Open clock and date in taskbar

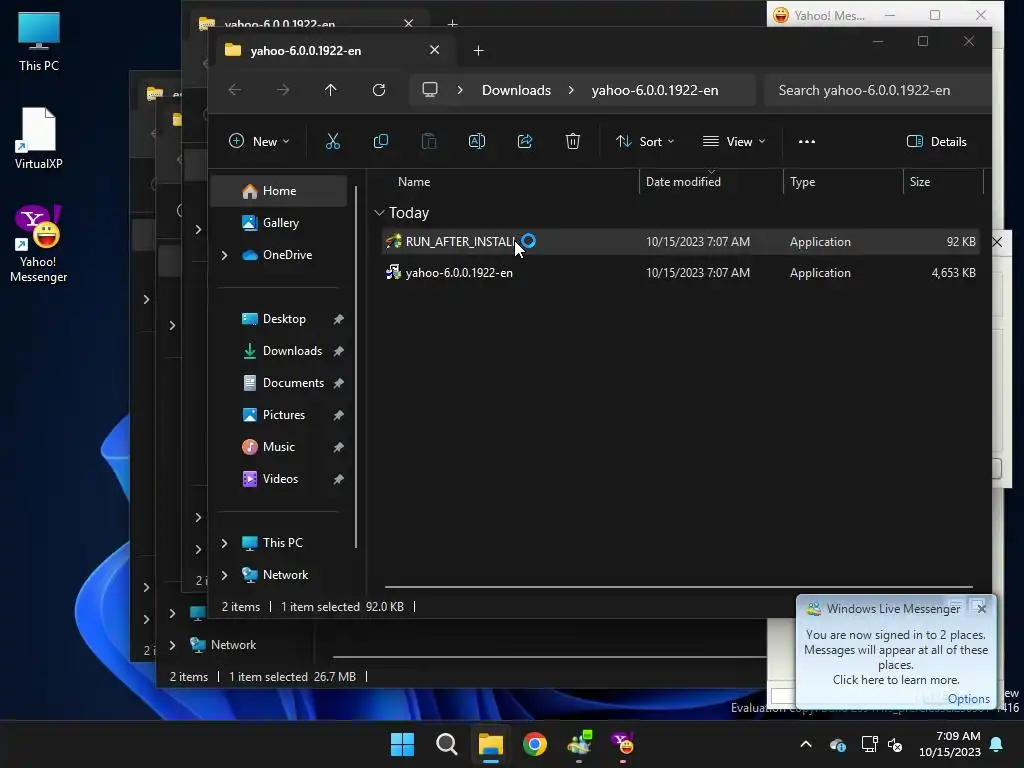pos(950,744)
